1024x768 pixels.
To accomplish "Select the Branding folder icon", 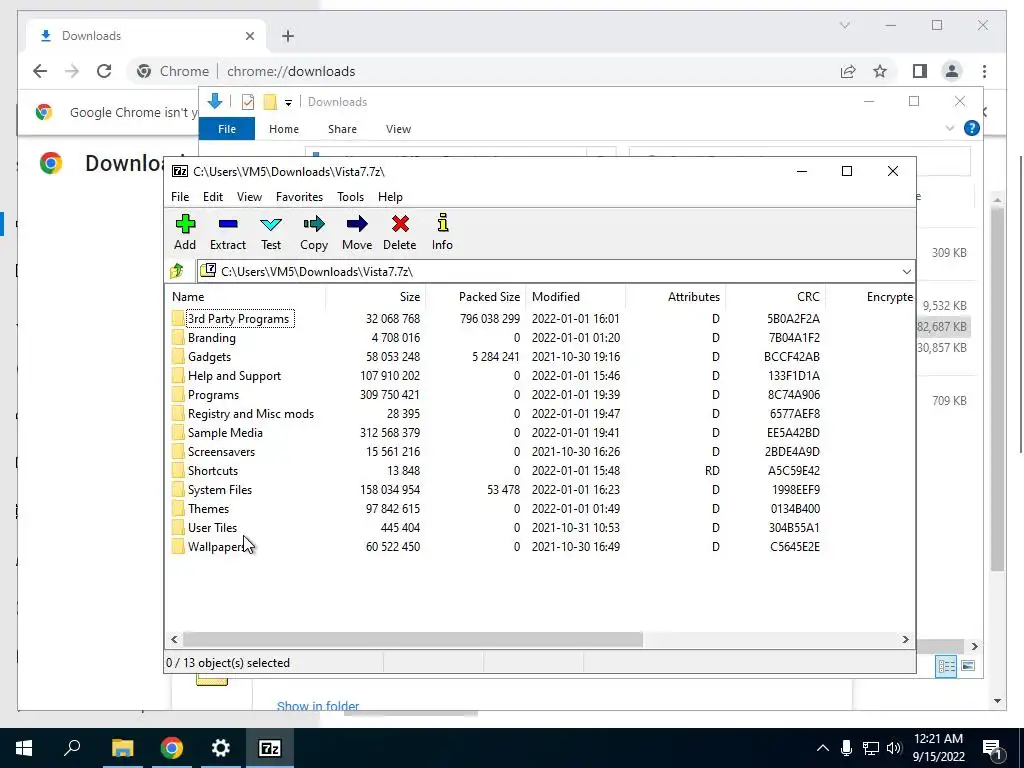I will pos(178,338).
